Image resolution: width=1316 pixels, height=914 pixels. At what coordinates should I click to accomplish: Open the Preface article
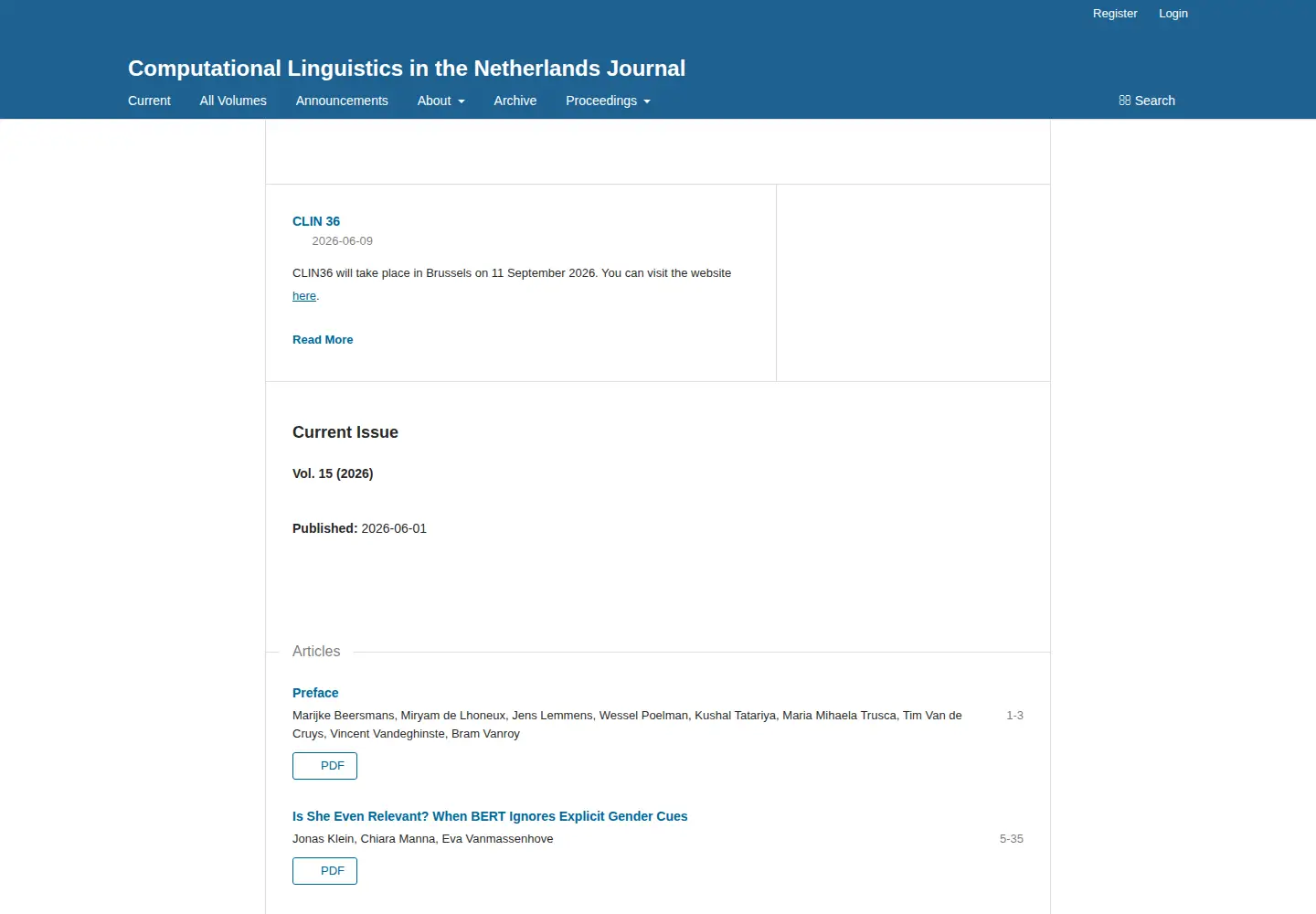click(x=315, y=693)
